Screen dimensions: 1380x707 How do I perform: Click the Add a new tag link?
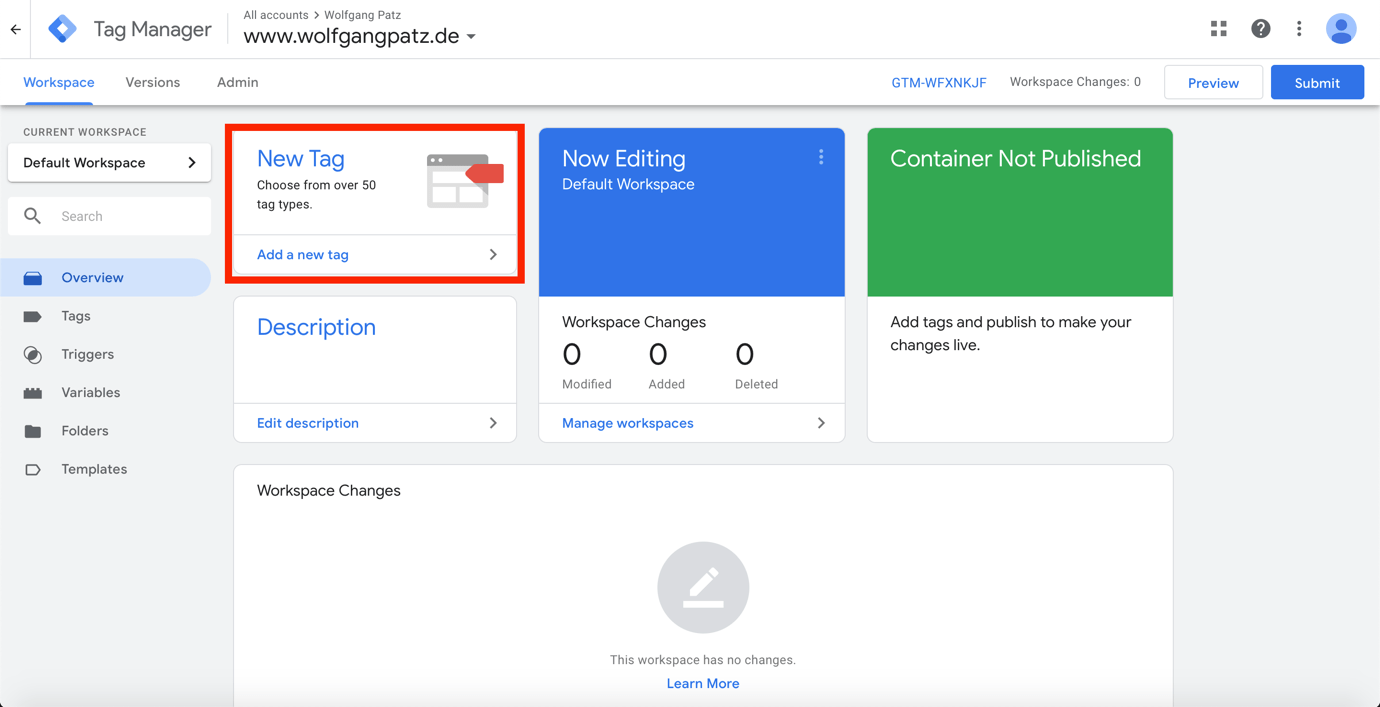(303, 255)
